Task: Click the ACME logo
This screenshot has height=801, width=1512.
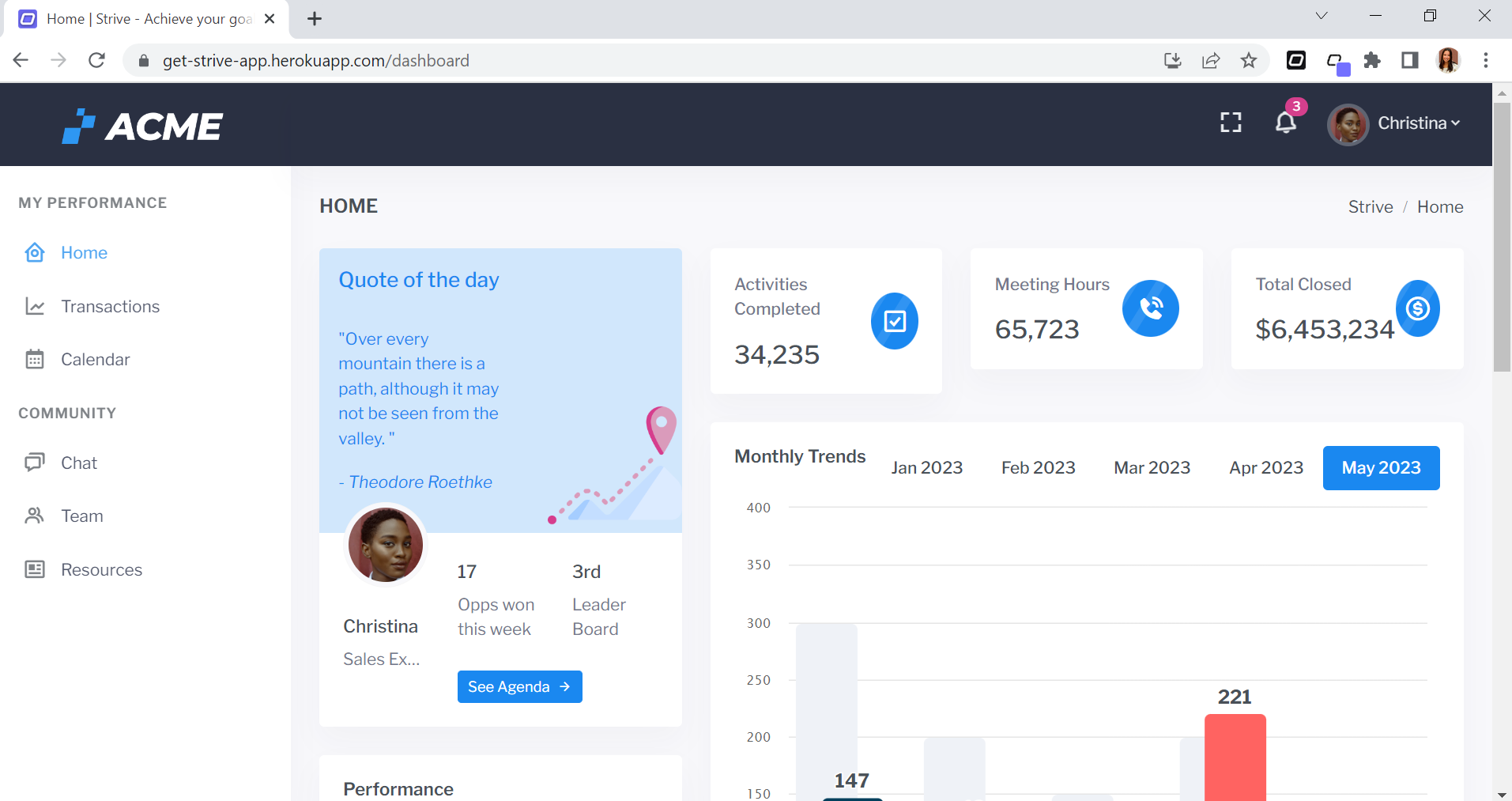Action: [x=143, y=127]
